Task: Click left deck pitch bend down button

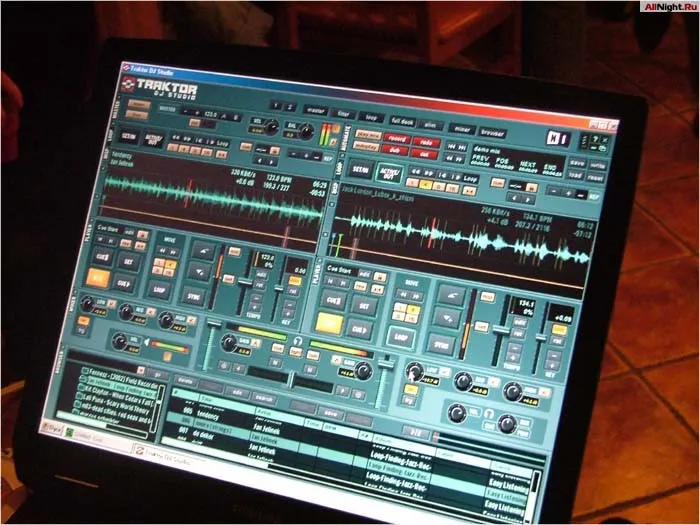Action: click(200, 271)
